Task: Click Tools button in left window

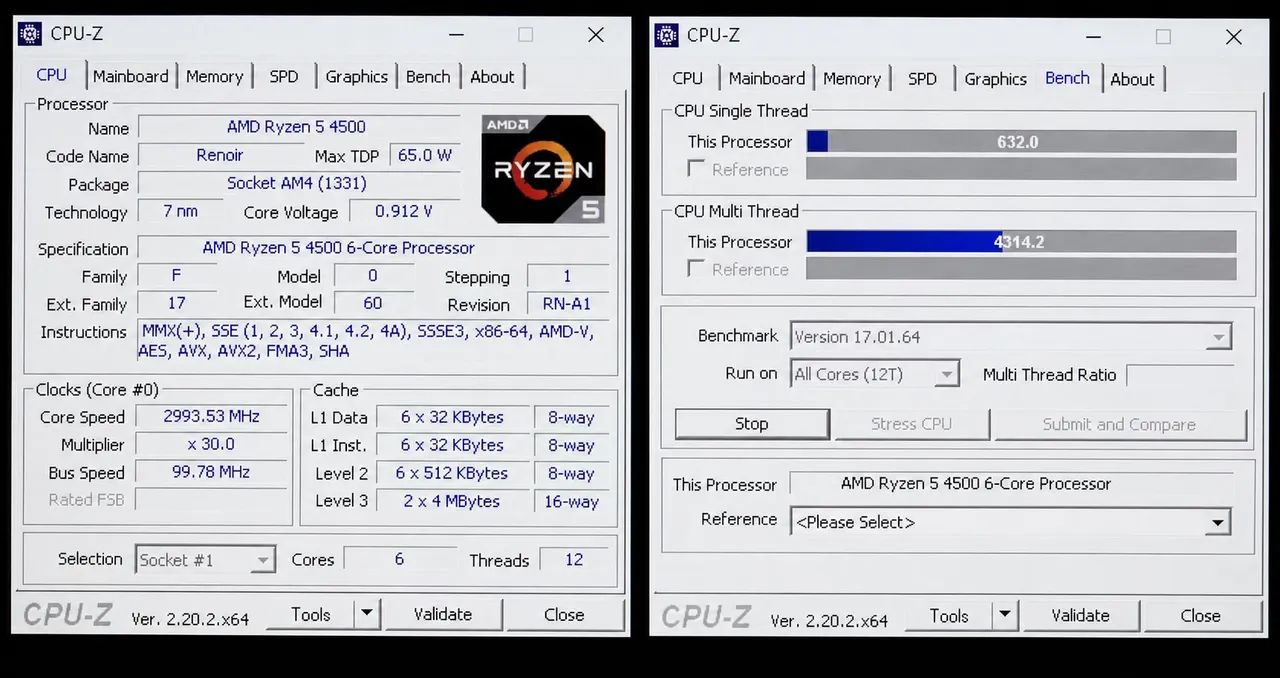Action: point(311,614)
